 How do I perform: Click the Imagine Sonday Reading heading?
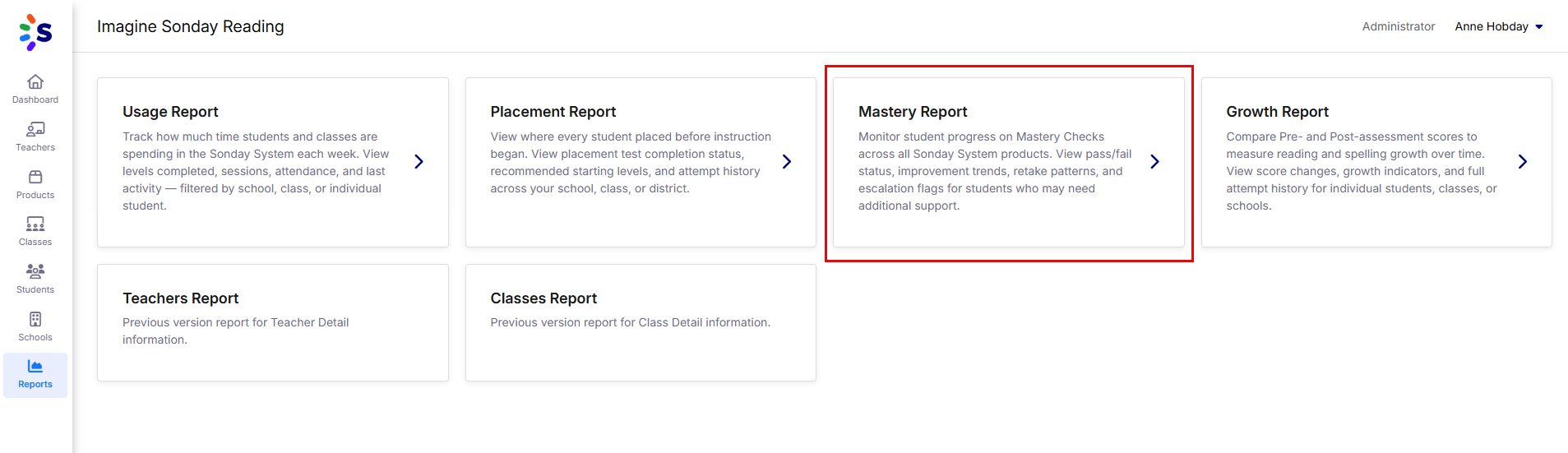(x=191, y=26)
